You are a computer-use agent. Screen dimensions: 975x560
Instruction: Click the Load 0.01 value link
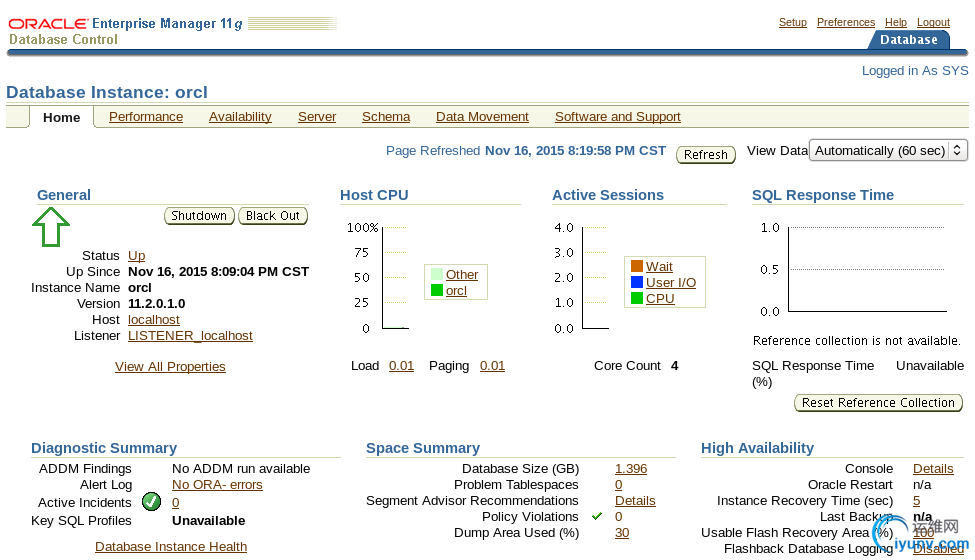point(401,365)
